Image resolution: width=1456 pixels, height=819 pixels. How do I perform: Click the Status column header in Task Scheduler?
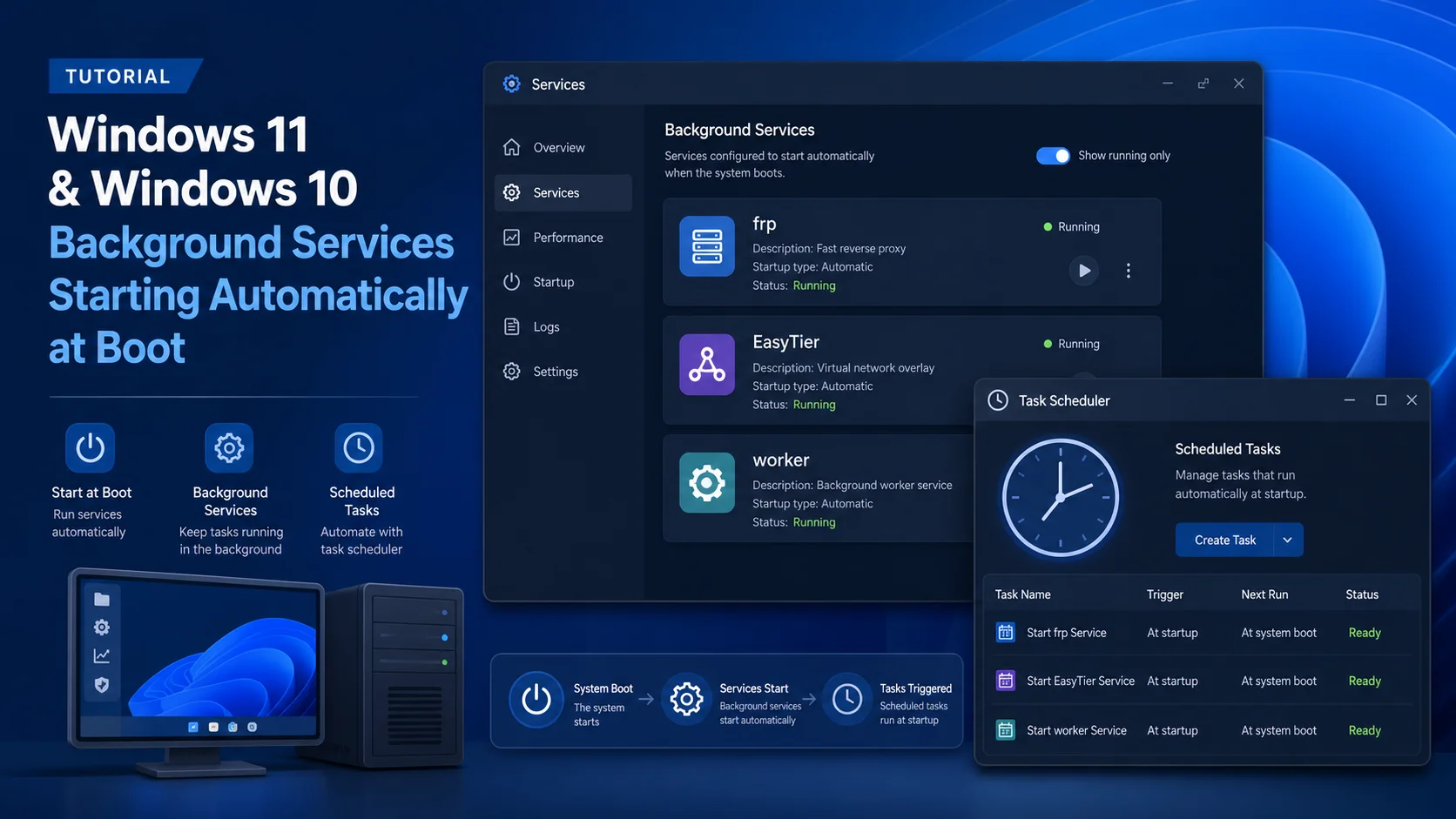coord(1362,594)
